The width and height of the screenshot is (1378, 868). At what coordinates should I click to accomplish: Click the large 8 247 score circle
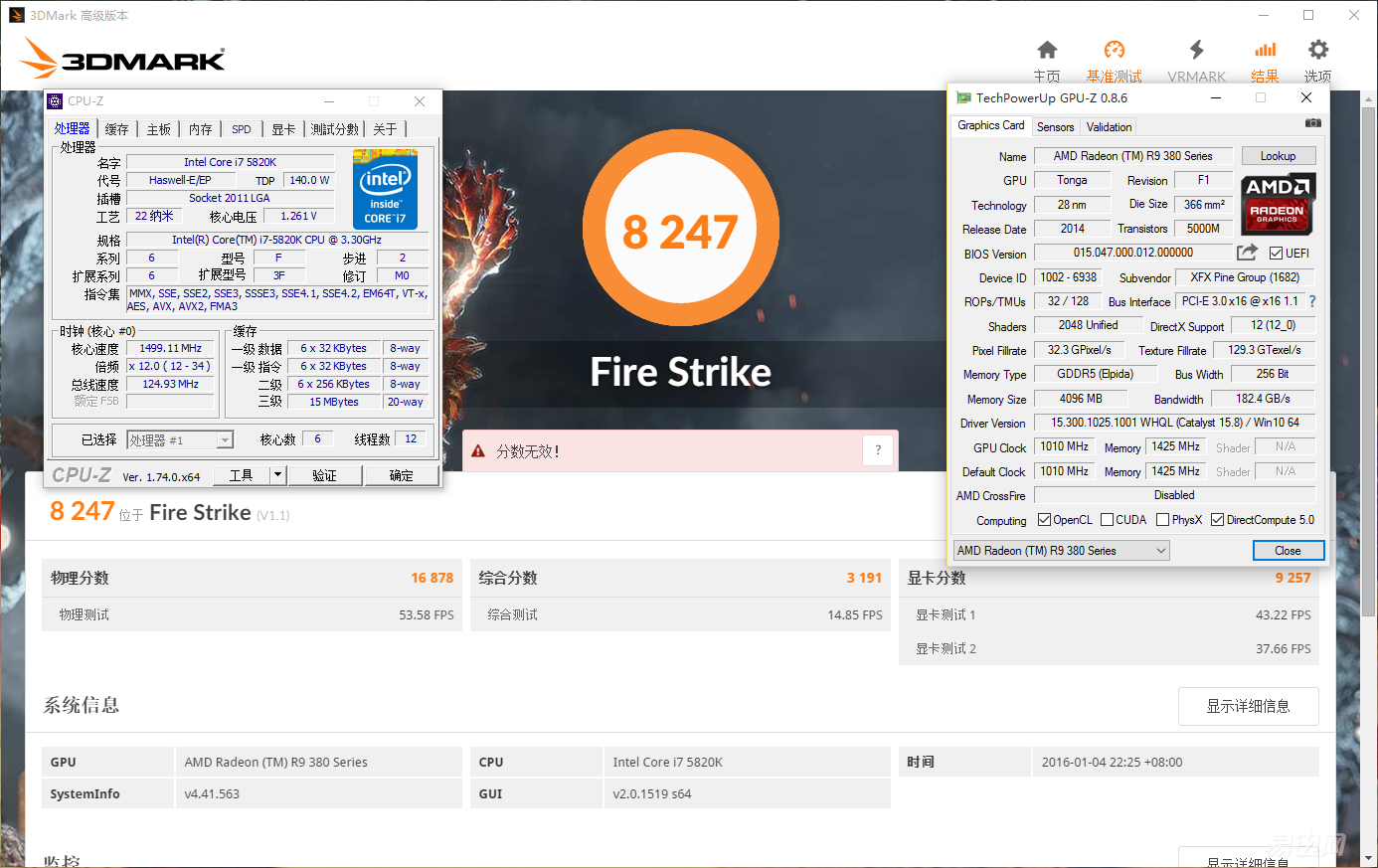pyautogui.click(x=680, y=229)
